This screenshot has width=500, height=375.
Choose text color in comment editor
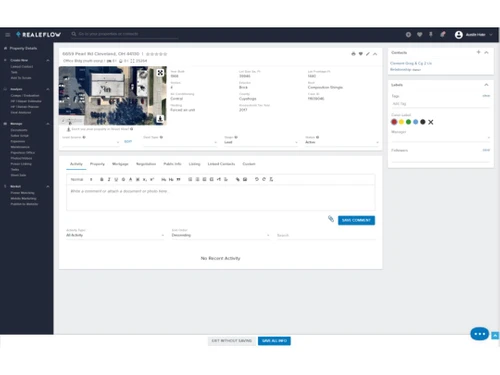[x=130, y=179]
